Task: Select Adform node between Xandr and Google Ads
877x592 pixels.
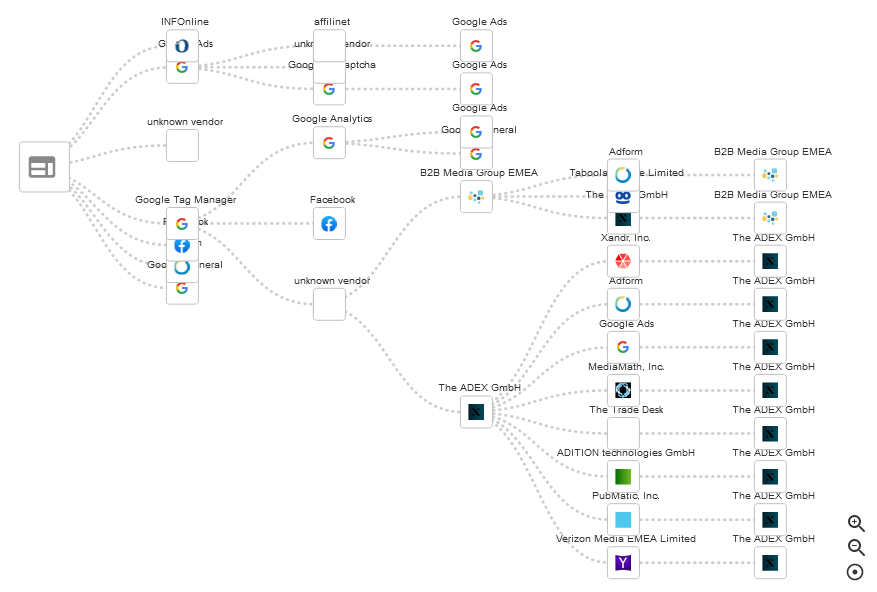Action: [x=624, y=304]
